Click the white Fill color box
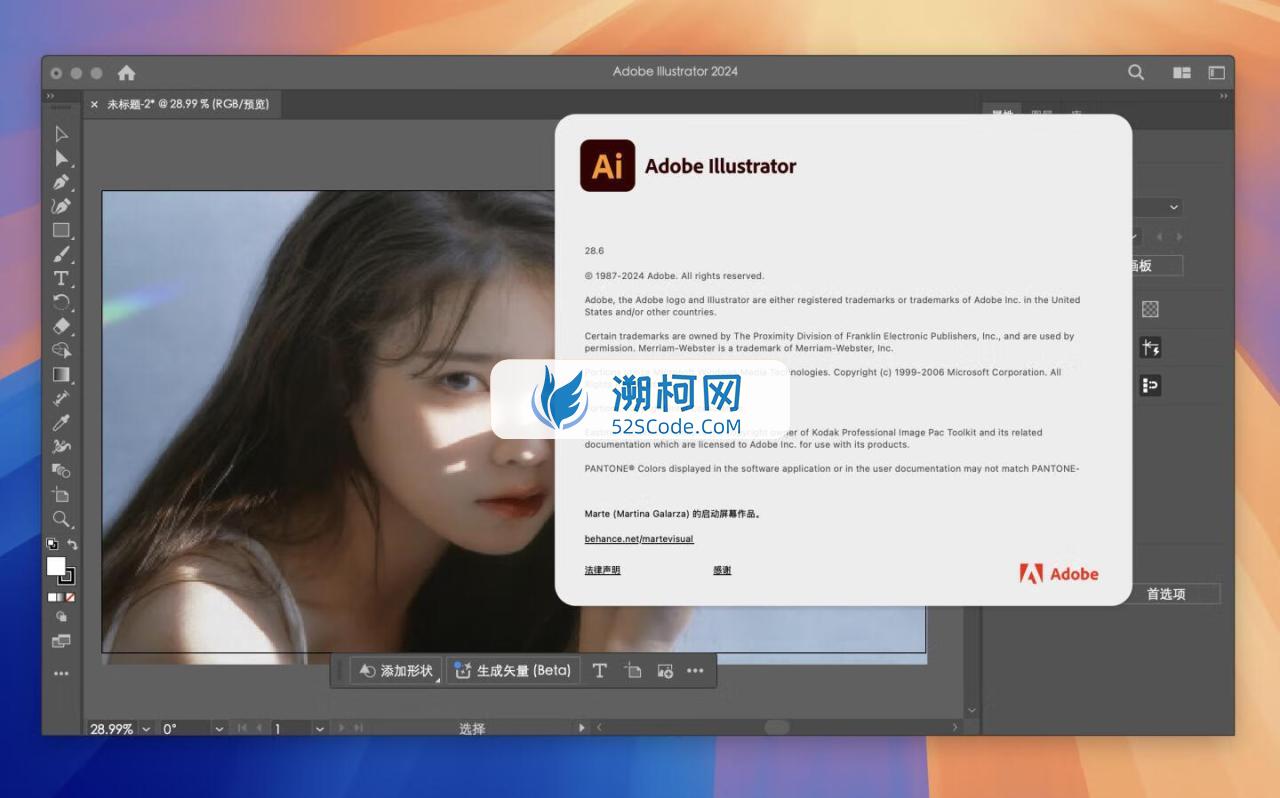This screenshot has height=798, width=1280. coord(56,566)
